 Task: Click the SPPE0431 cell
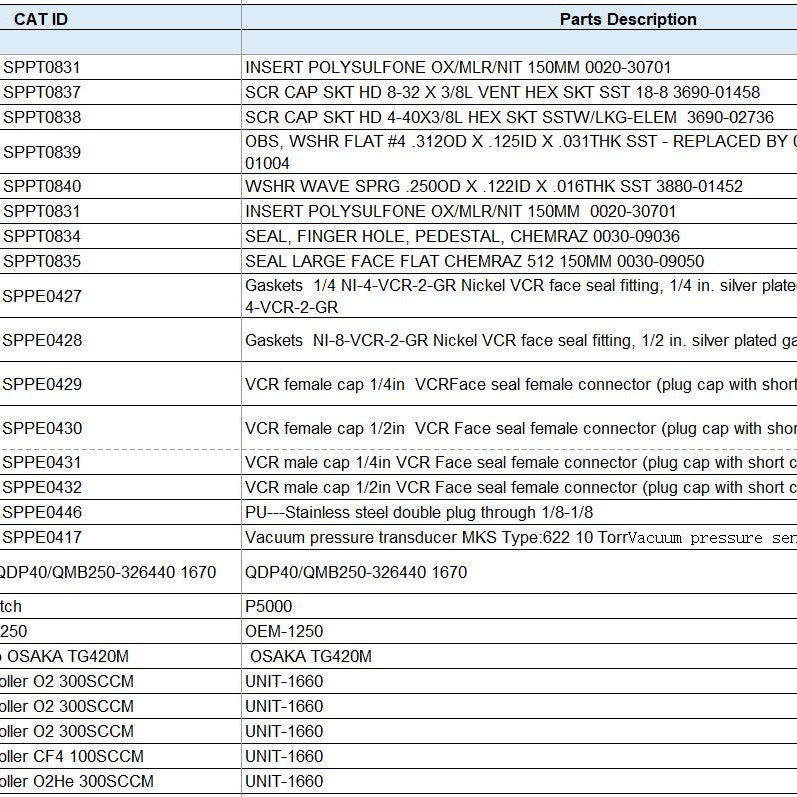[x=42, y=462]
